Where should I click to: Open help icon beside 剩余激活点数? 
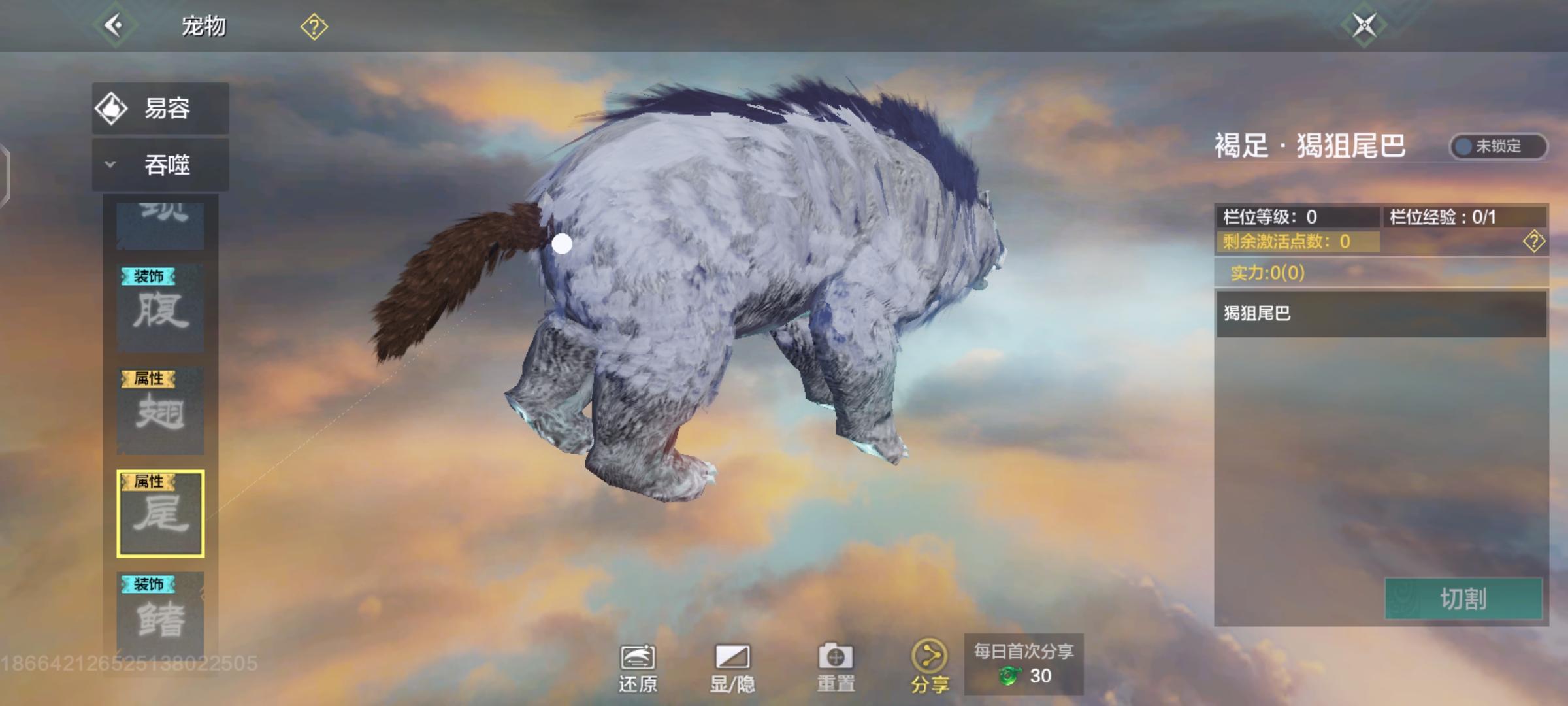click(1533, 241)
